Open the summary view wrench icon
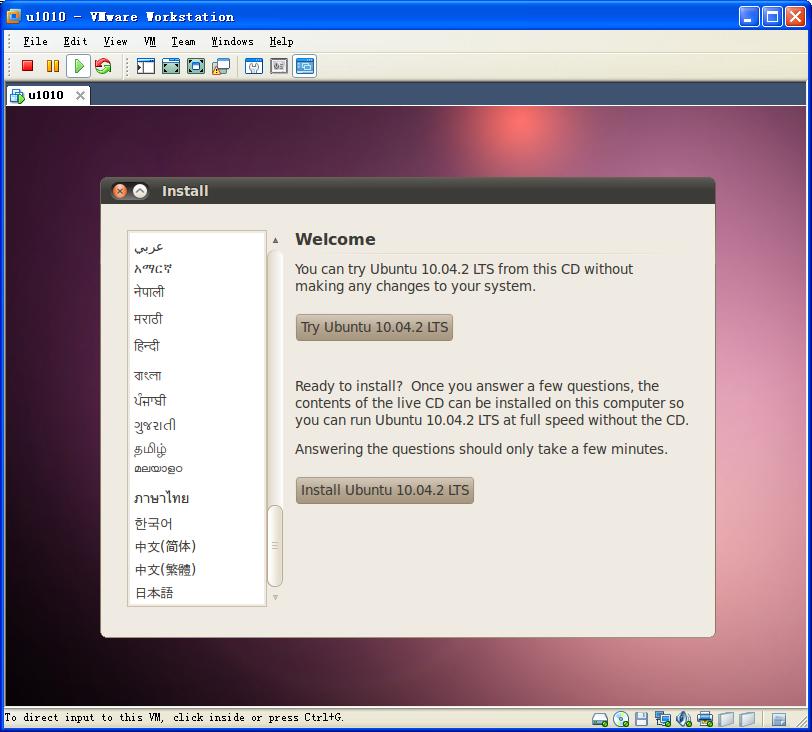This screenshot has width=812, height=732. pyautogui.click(x=254, y=66)
